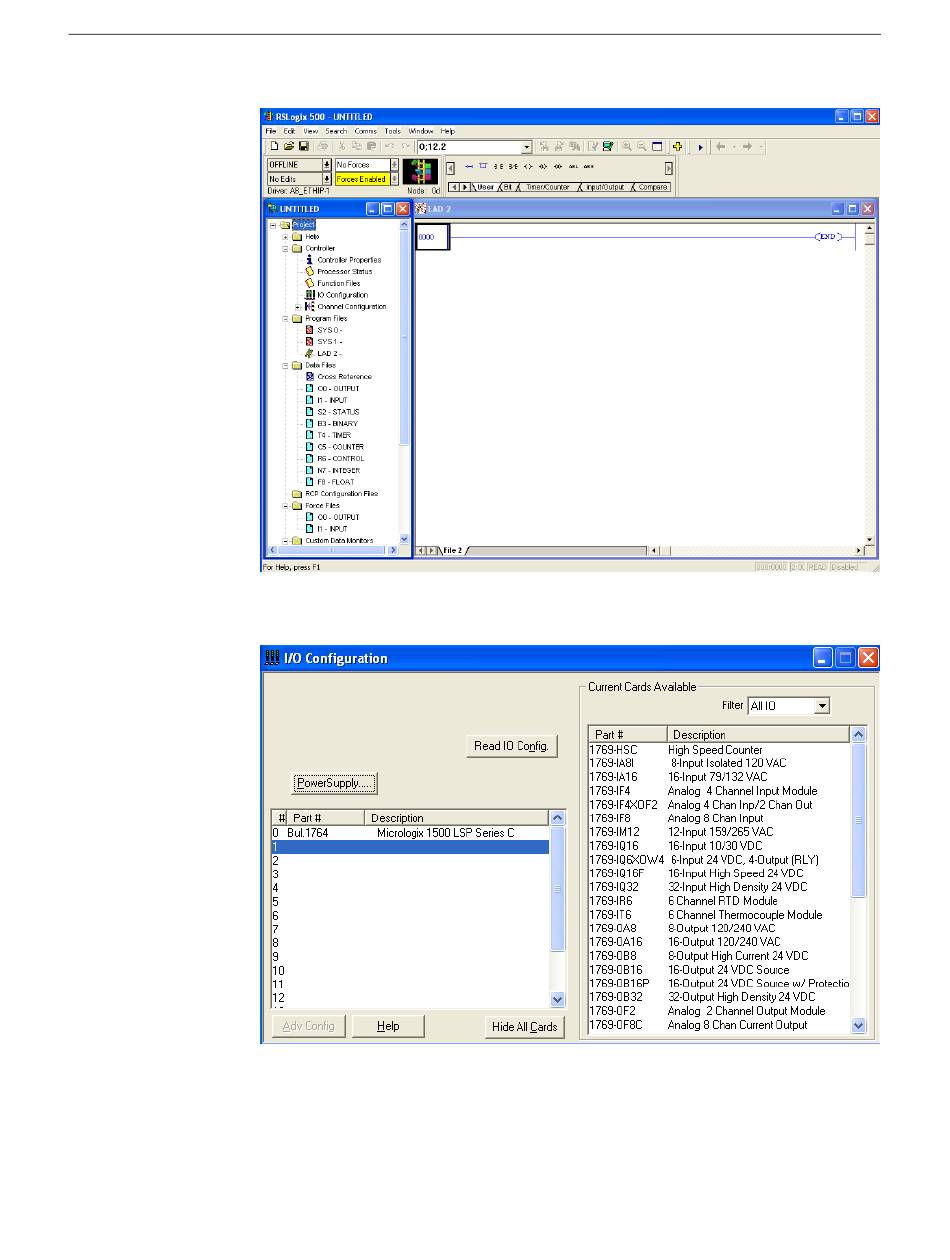The width and height of the screenshot is (950, 1260).
Task: Click the Open file folder icon
Action: coord(289,147)
